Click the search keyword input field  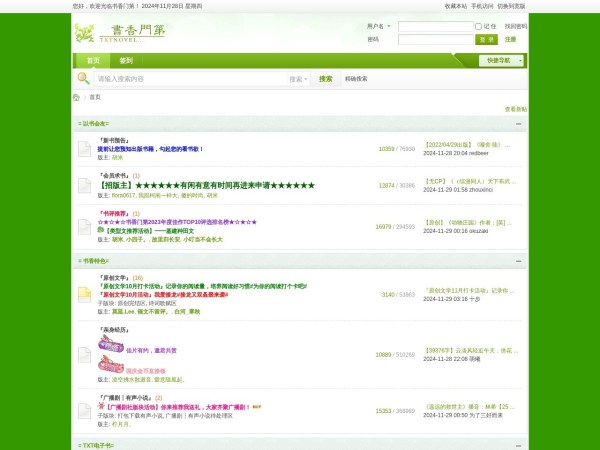pyautogui.click(x=190, y=78)
